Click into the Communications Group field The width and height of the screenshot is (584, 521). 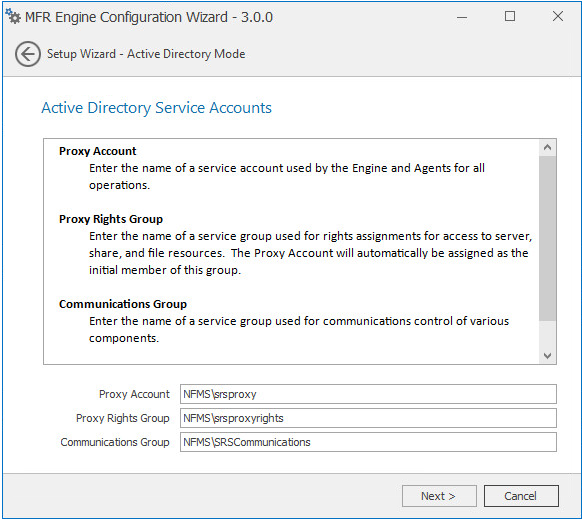[x=368, y=442]
